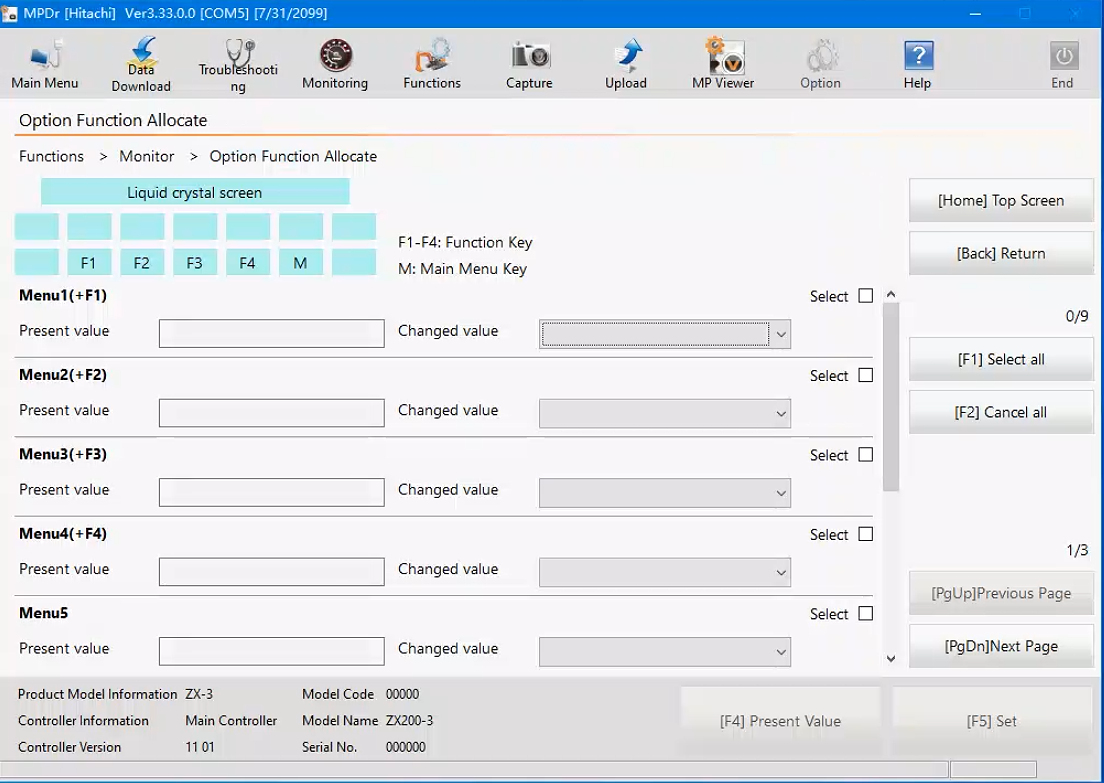The height and width of the screenshot is (783, 1104).
Task: Select the Functions toolbar icon
Action: click(x=432, y=65)
